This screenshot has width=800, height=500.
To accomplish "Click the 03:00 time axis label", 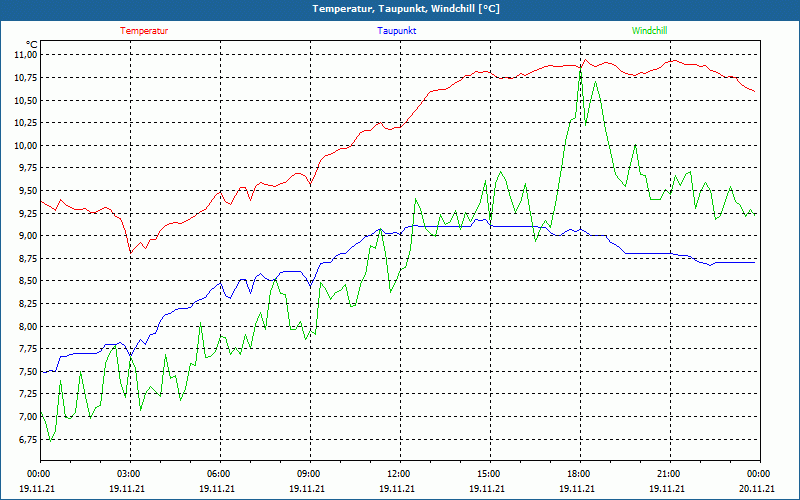I will pyautogui.click(x=130, y=474).
